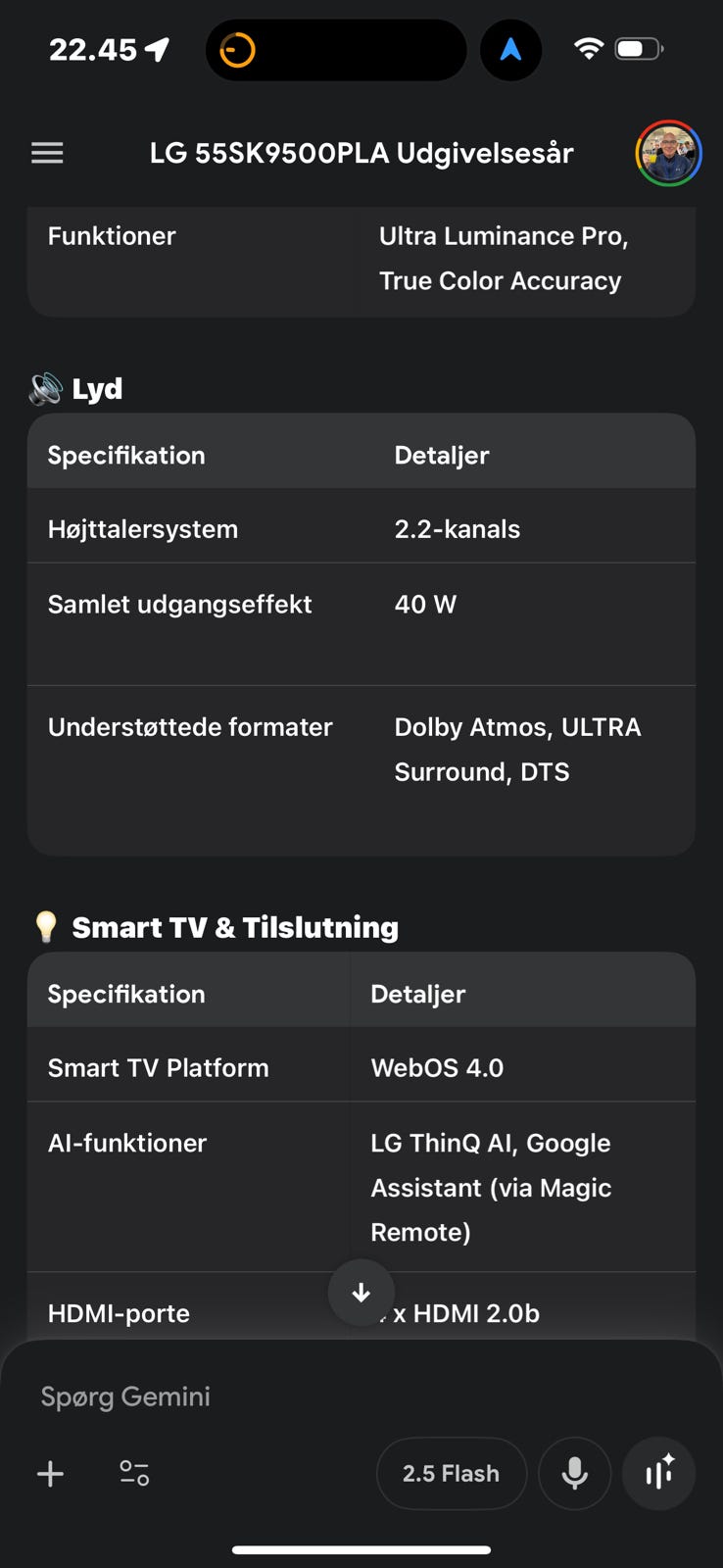Open the hamburger side menu

(47, 153)
